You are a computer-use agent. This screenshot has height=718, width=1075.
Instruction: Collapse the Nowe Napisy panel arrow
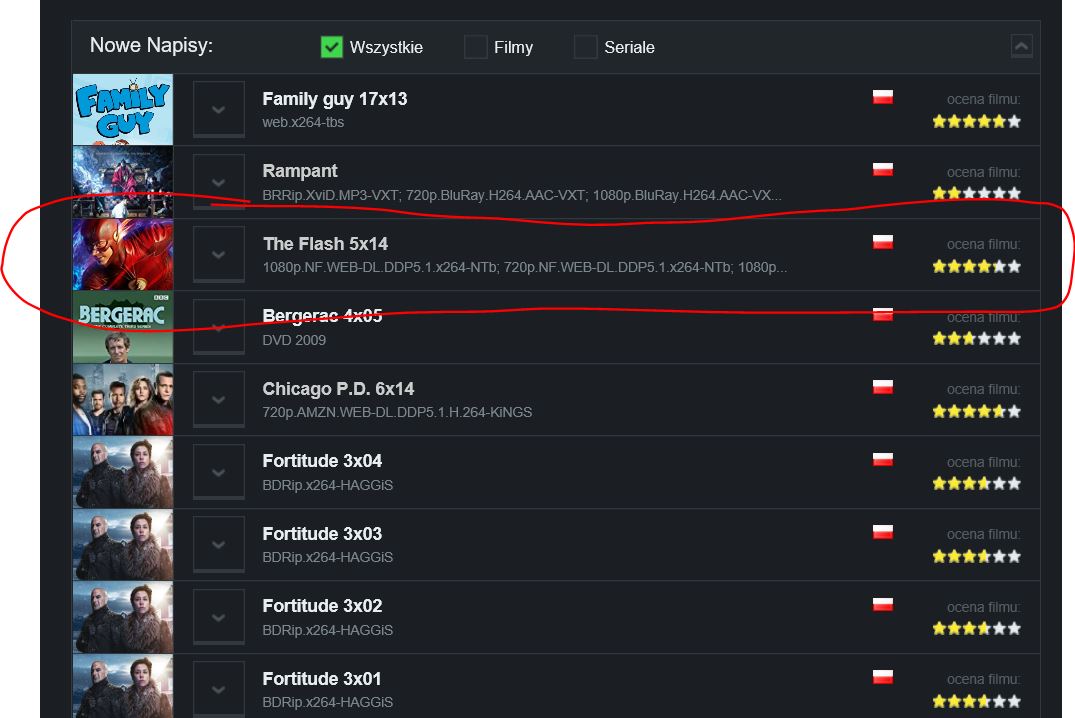(x=1022, y=47)
